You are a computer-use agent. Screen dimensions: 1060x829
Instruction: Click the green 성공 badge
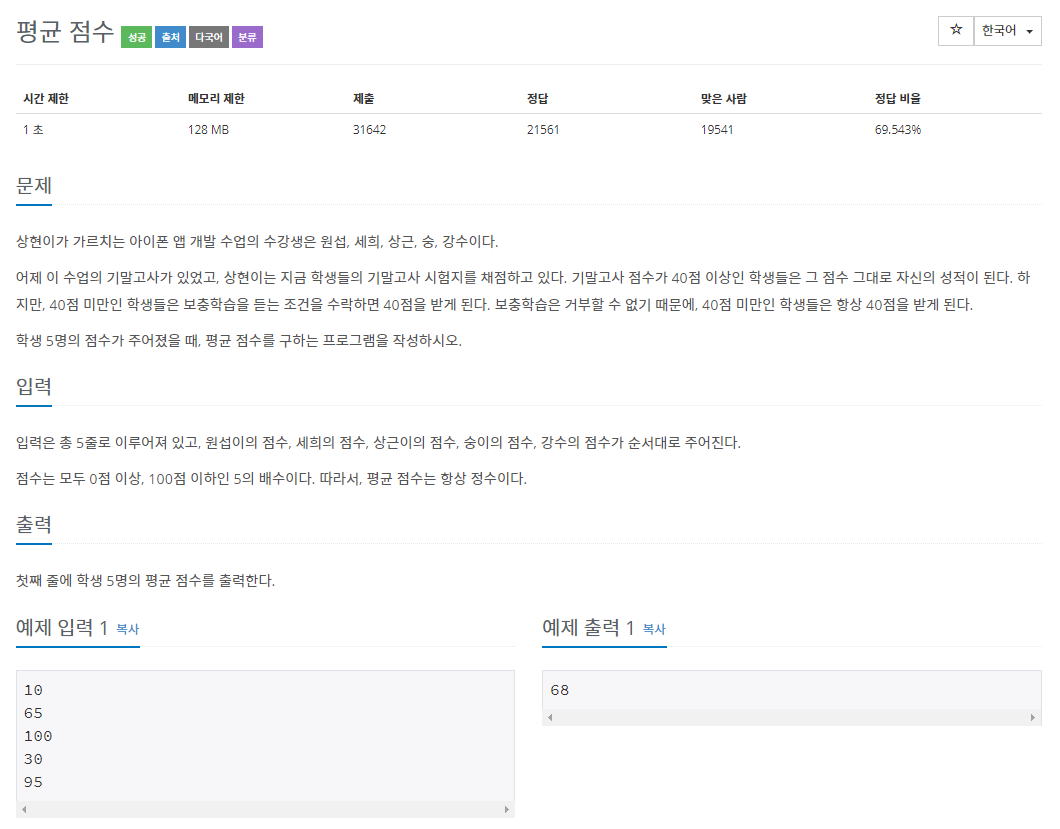[137, 37]
